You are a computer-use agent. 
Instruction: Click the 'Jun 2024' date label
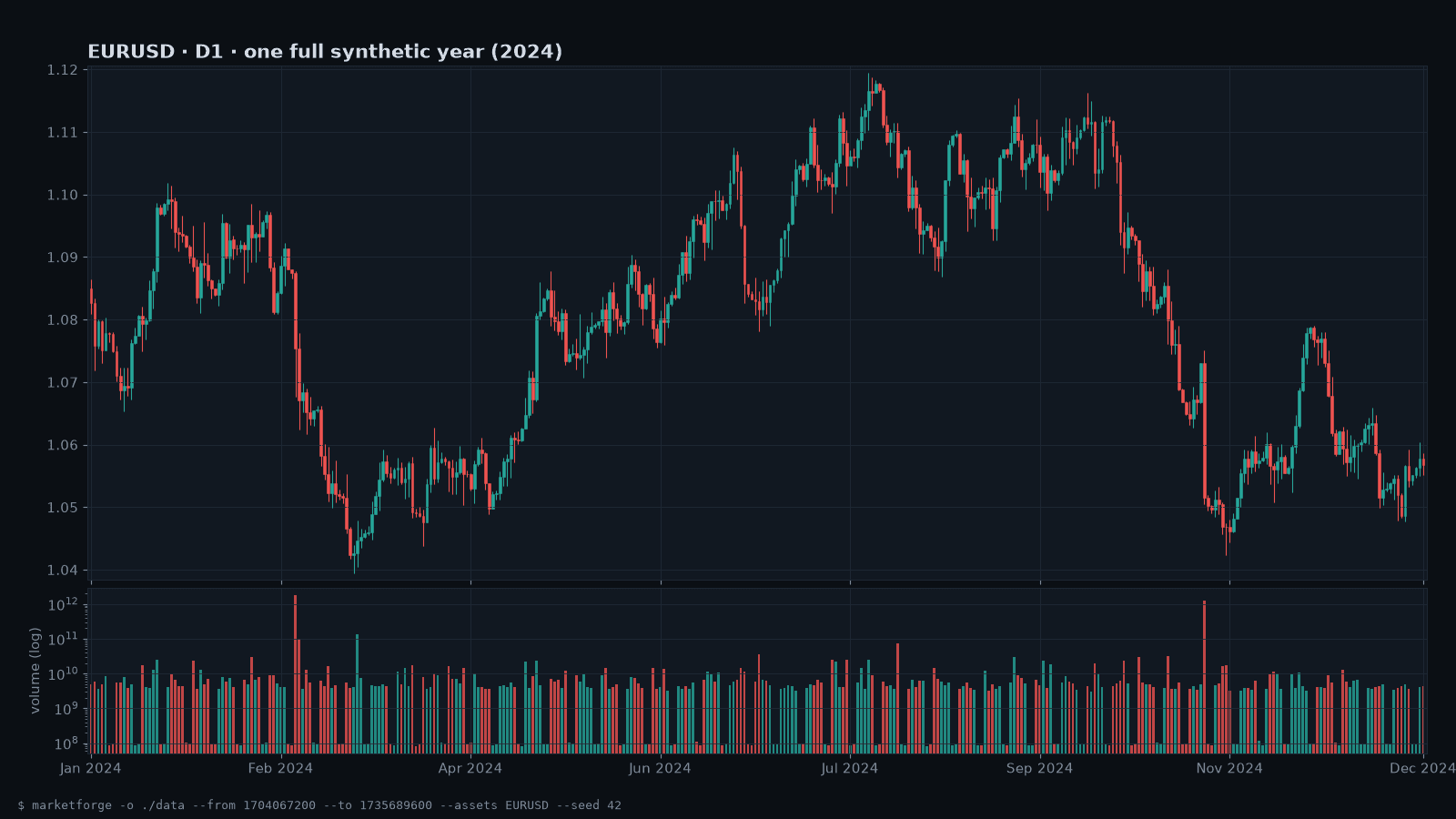(x=660, y=768)
